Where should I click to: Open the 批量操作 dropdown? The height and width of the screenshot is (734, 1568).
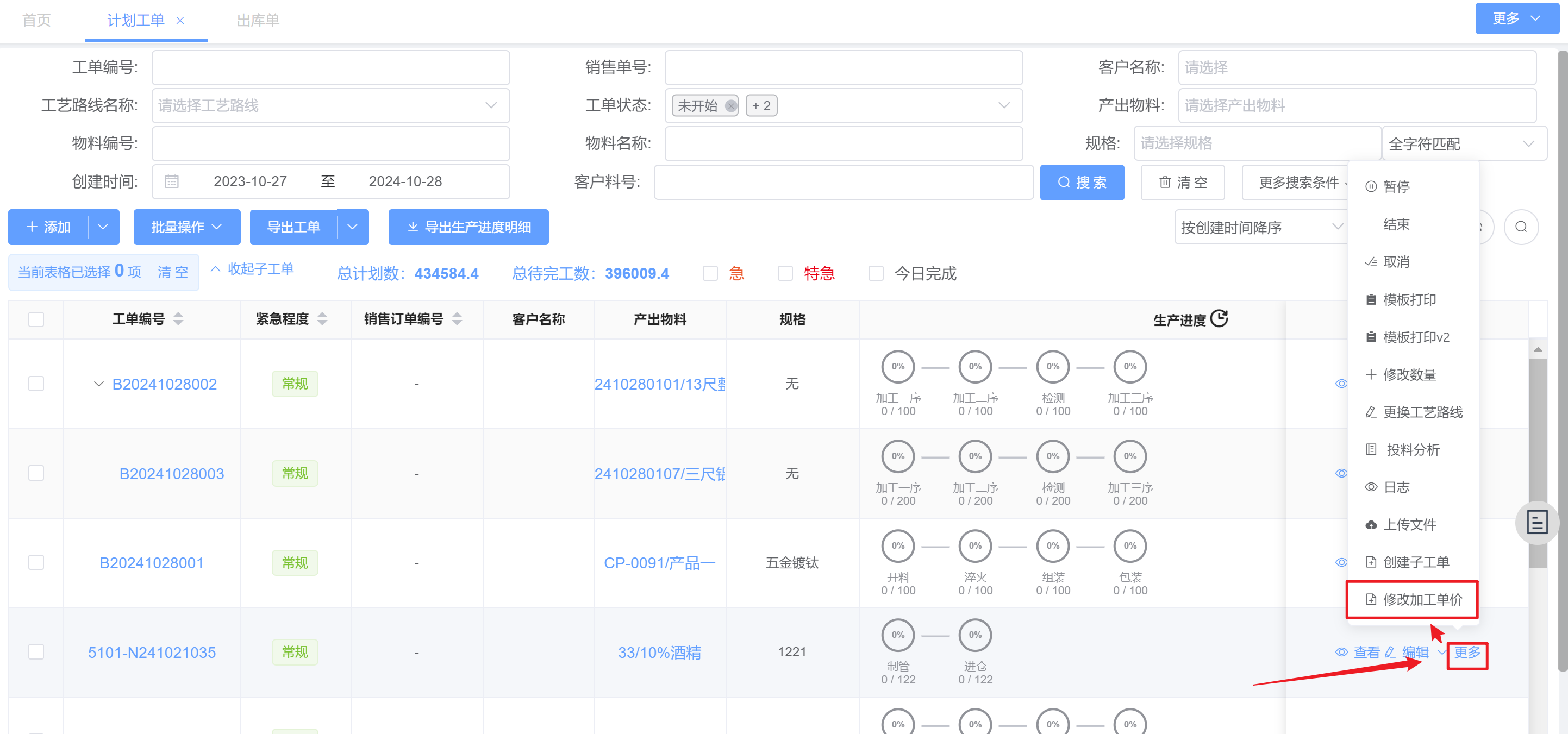point(186,227)
